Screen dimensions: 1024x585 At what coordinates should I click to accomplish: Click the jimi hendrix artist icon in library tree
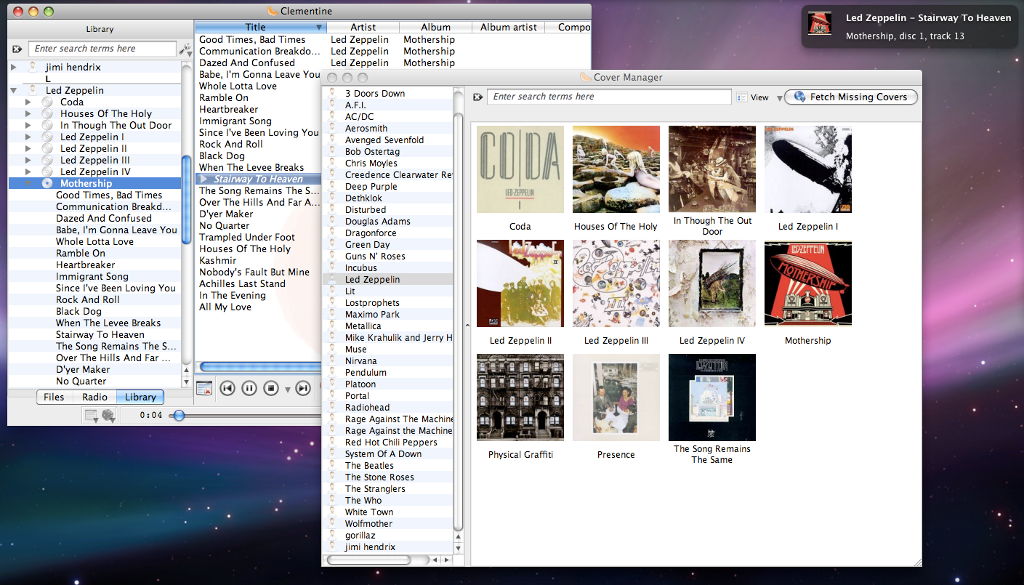33,67
